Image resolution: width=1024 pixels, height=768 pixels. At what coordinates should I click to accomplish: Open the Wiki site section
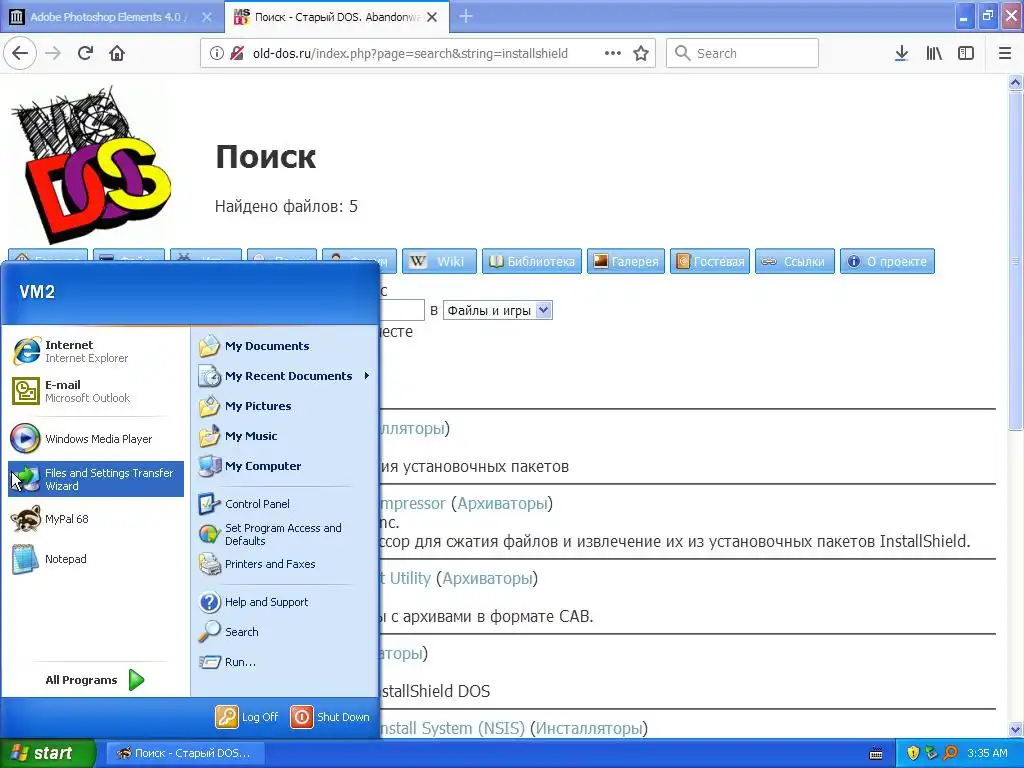439,261
